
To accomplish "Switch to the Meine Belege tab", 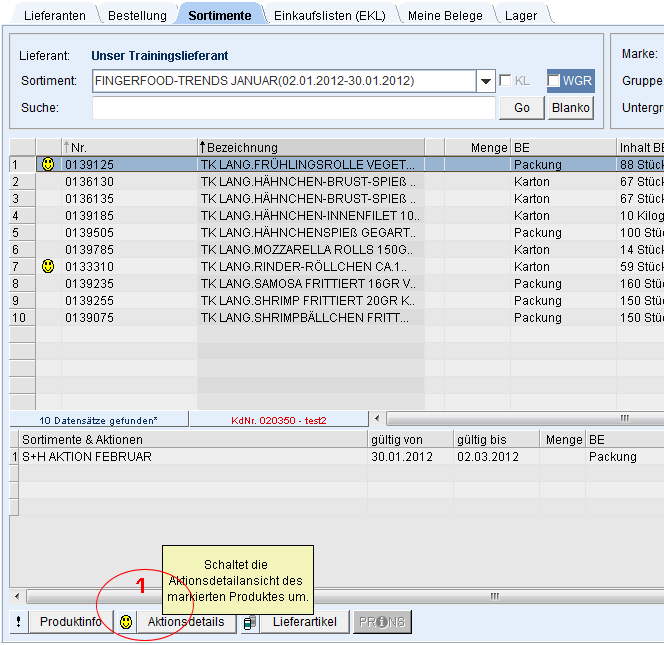I will [x=445, y=15].
